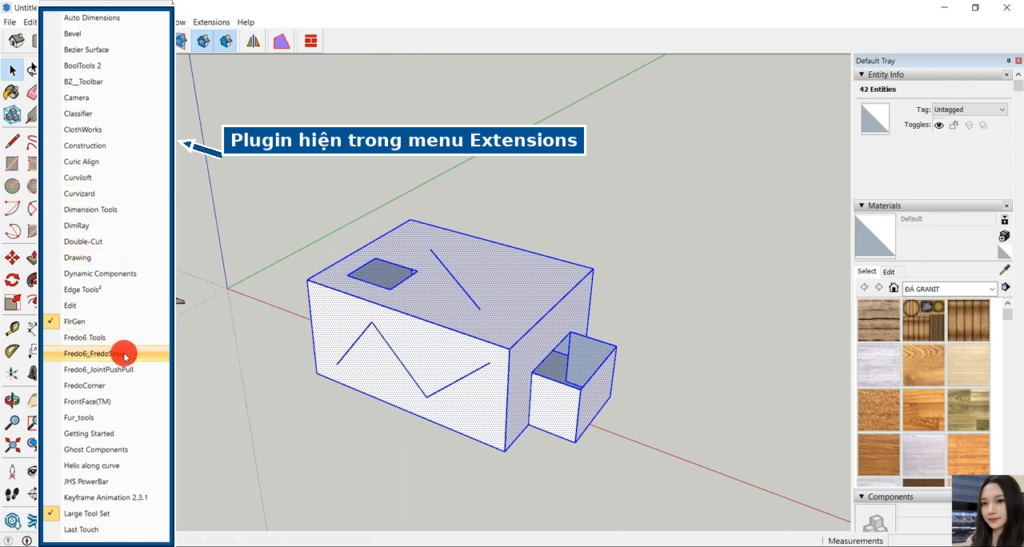Pick the materials eyedropper Sample Paint

1004,270
